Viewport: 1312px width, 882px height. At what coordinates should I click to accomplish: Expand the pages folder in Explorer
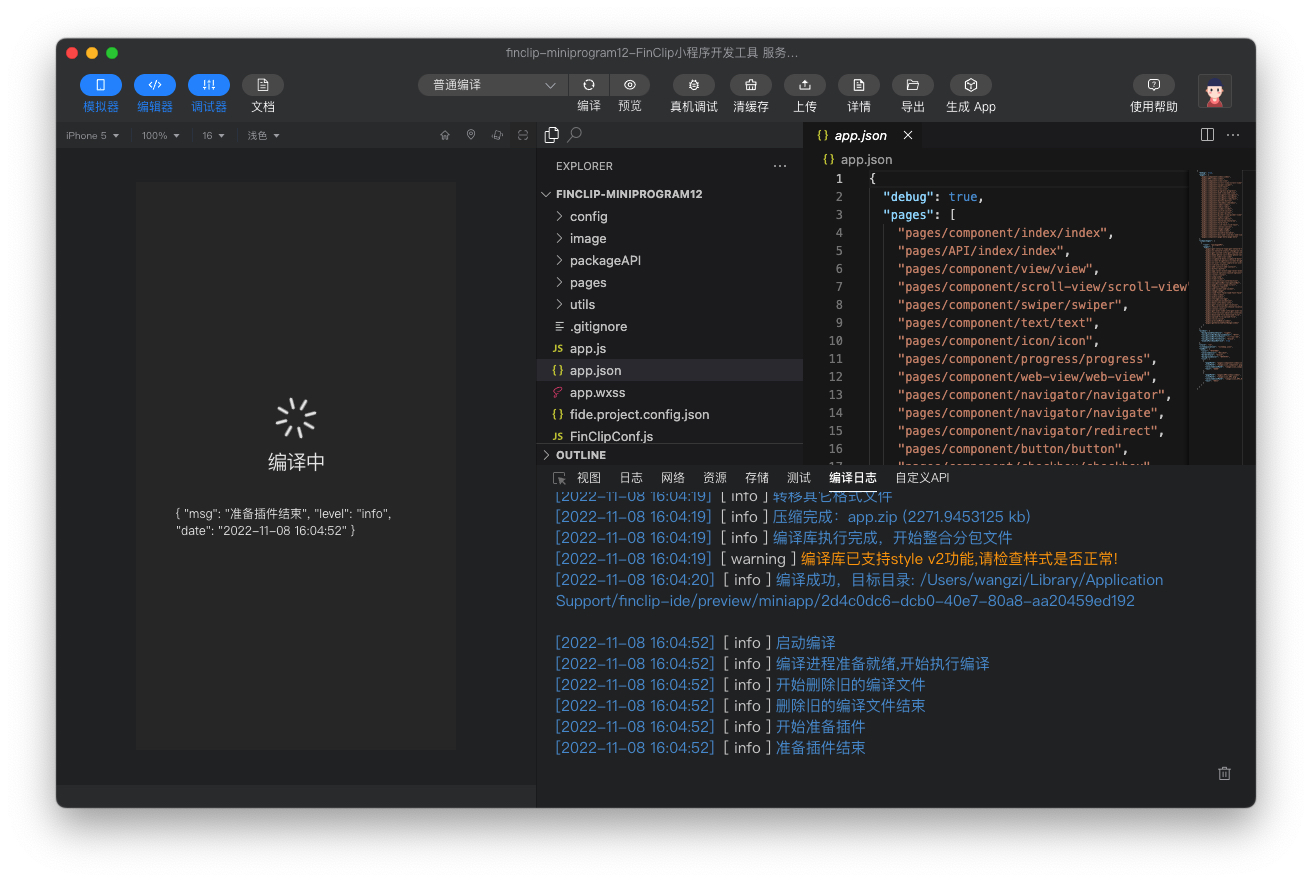coord(588,283)
